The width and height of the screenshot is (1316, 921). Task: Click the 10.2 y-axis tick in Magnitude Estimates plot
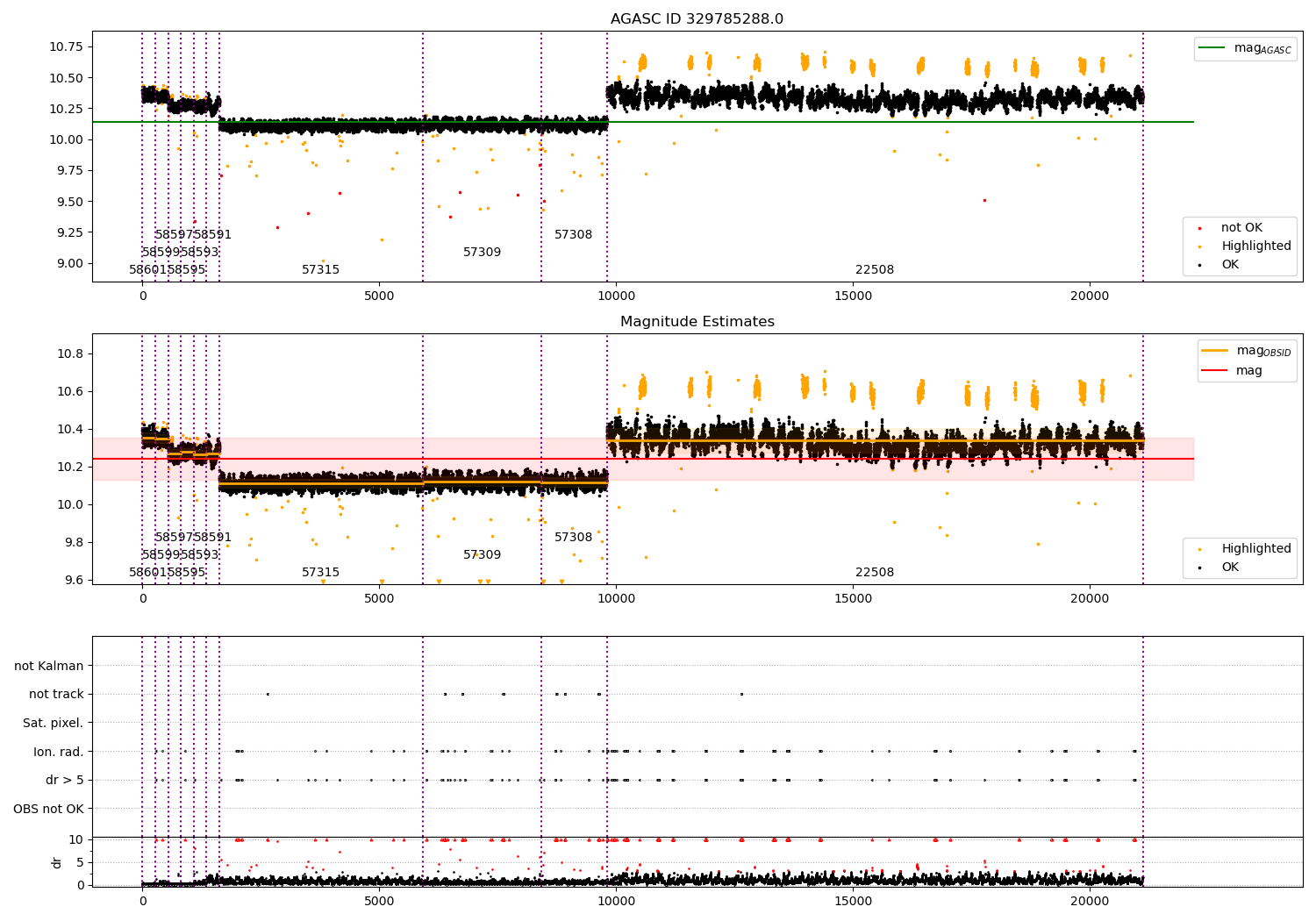(x=69, y=468)
